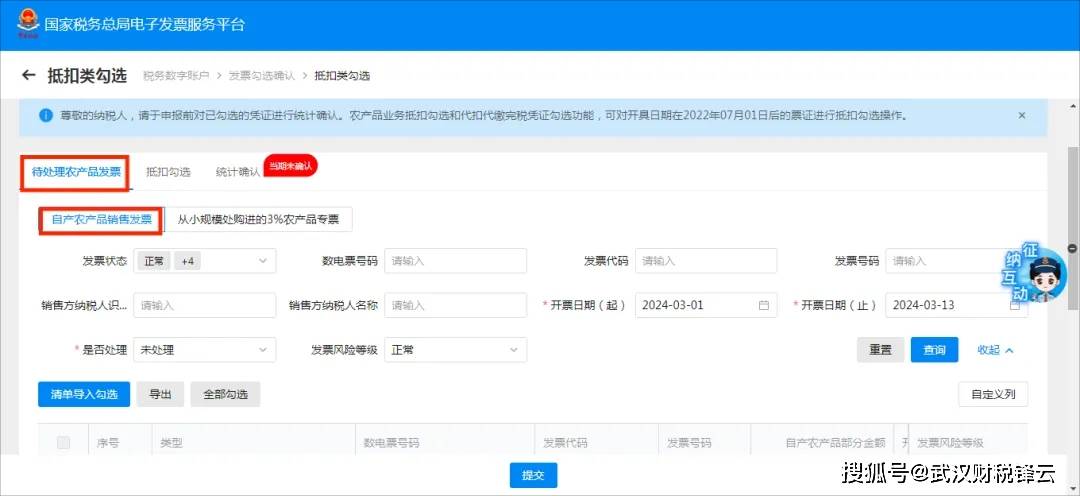Expand the 发票状态 dropdown
This screenshot has height=496, width=1080.
[264, 261]
